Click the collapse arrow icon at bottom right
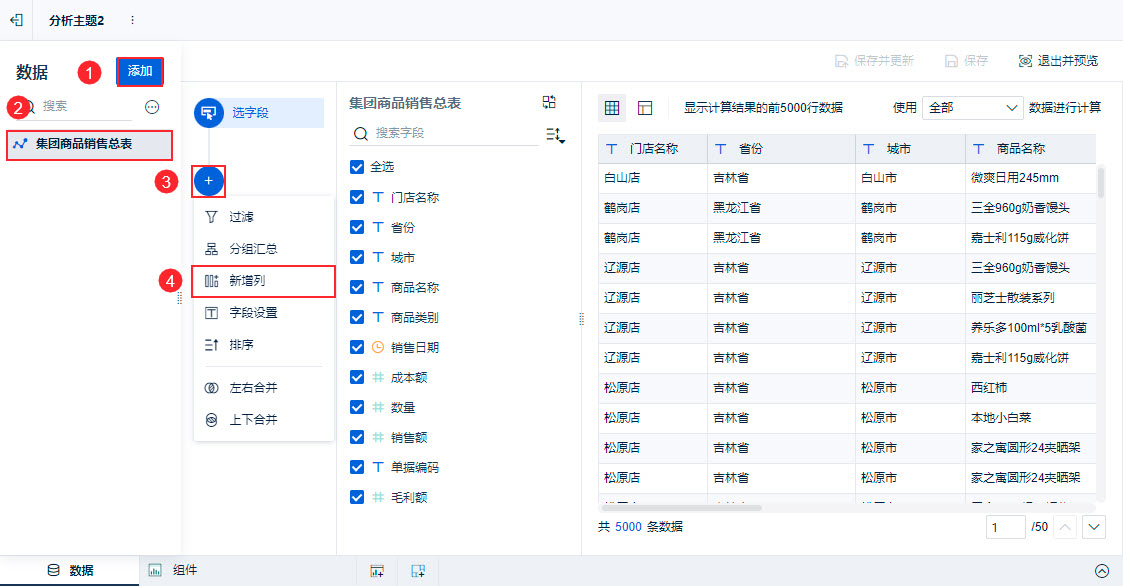The image size is (1123, 586). (x=1102, y=571)
